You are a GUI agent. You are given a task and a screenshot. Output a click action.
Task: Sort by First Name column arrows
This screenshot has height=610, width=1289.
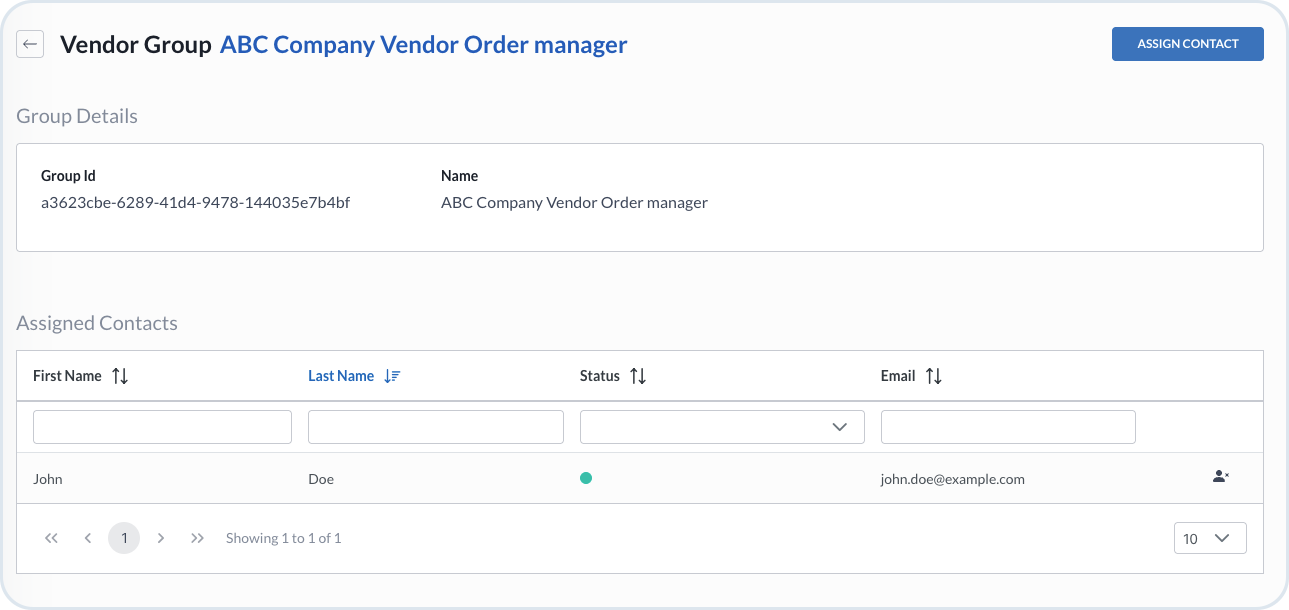point(120,376)
